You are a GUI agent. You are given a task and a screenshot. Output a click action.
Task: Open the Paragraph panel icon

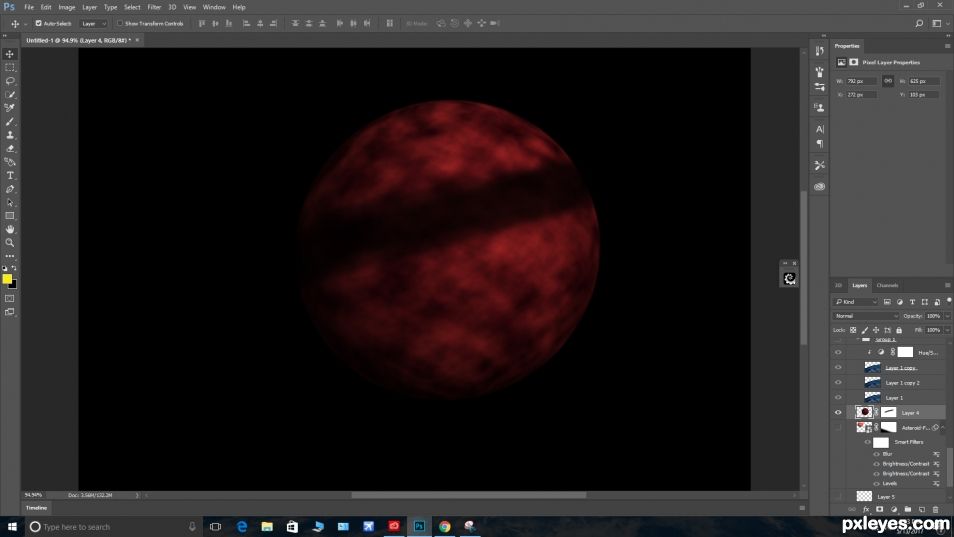pos(820,144)
